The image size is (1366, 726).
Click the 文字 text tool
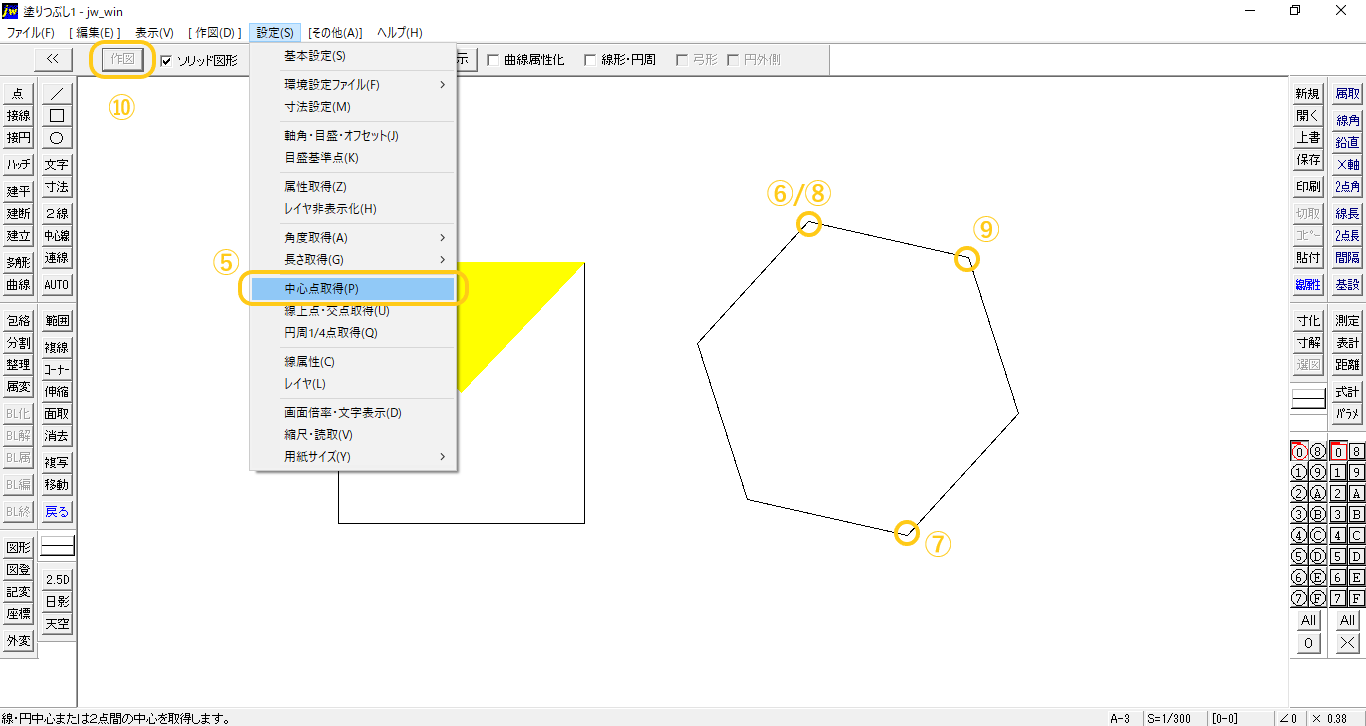(x=57, y=165)
